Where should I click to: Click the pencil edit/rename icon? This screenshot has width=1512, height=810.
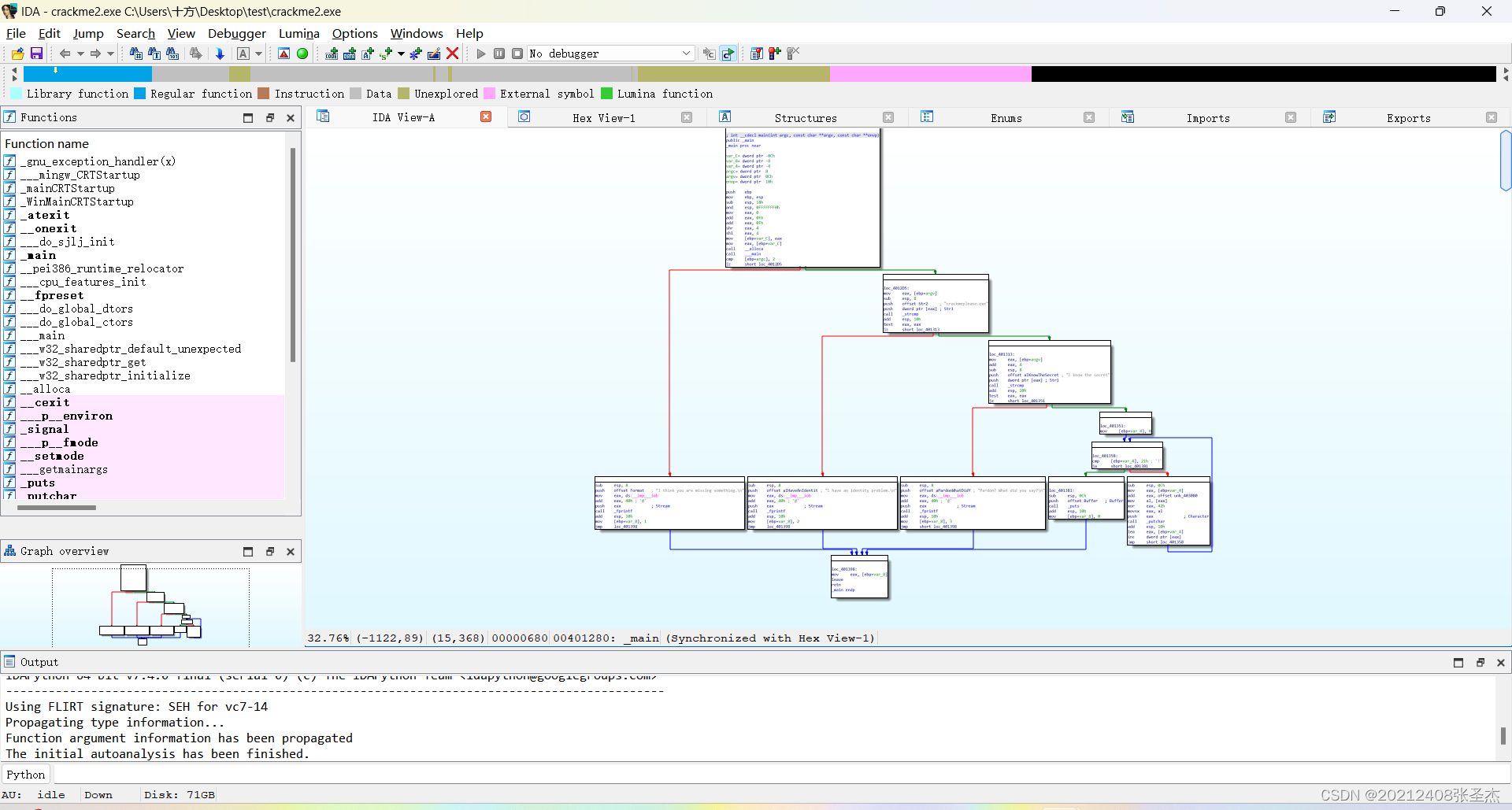coord(434,54)
